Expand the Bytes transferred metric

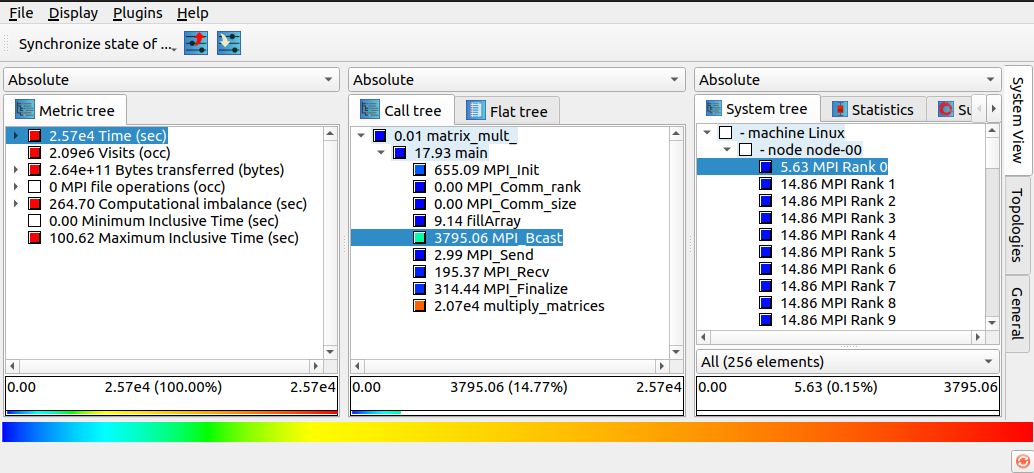[x=16, y=170]
